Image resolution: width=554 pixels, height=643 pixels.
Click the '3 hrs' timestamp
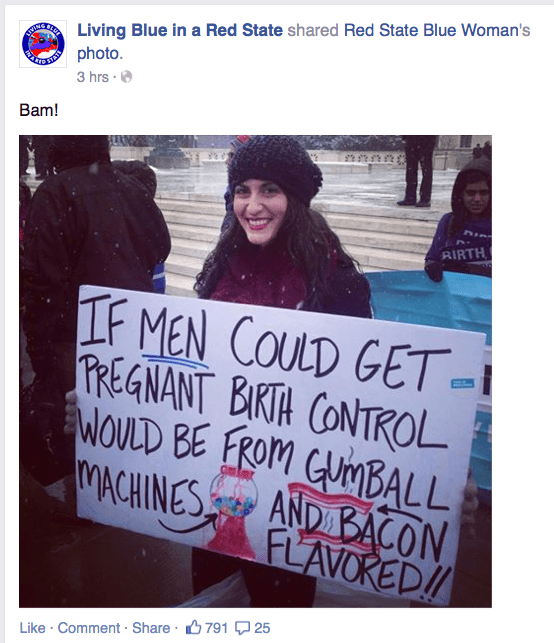point(93,77)
